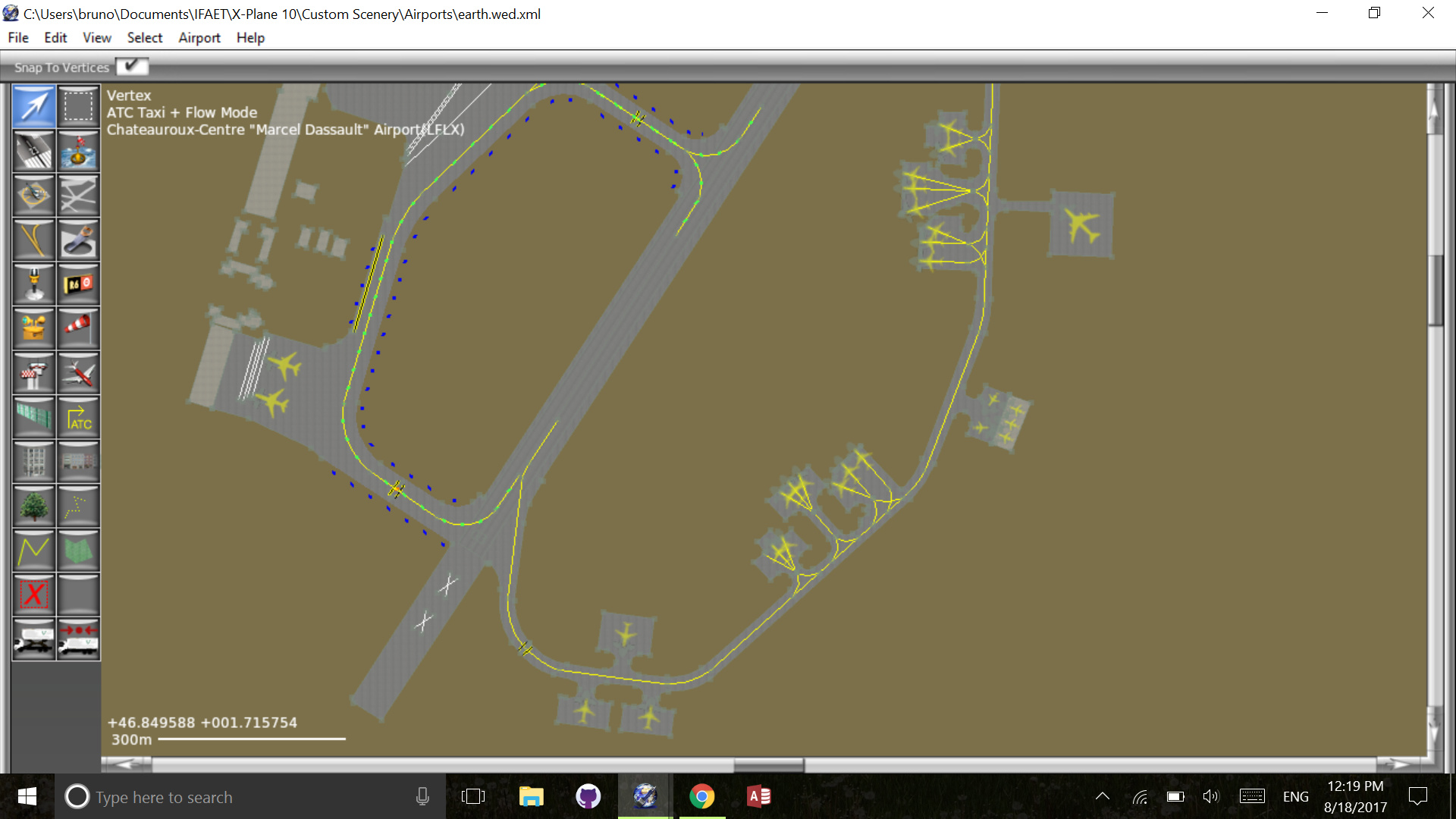
Task: Open the Airport menu
Action: click(x=199, y=38)
